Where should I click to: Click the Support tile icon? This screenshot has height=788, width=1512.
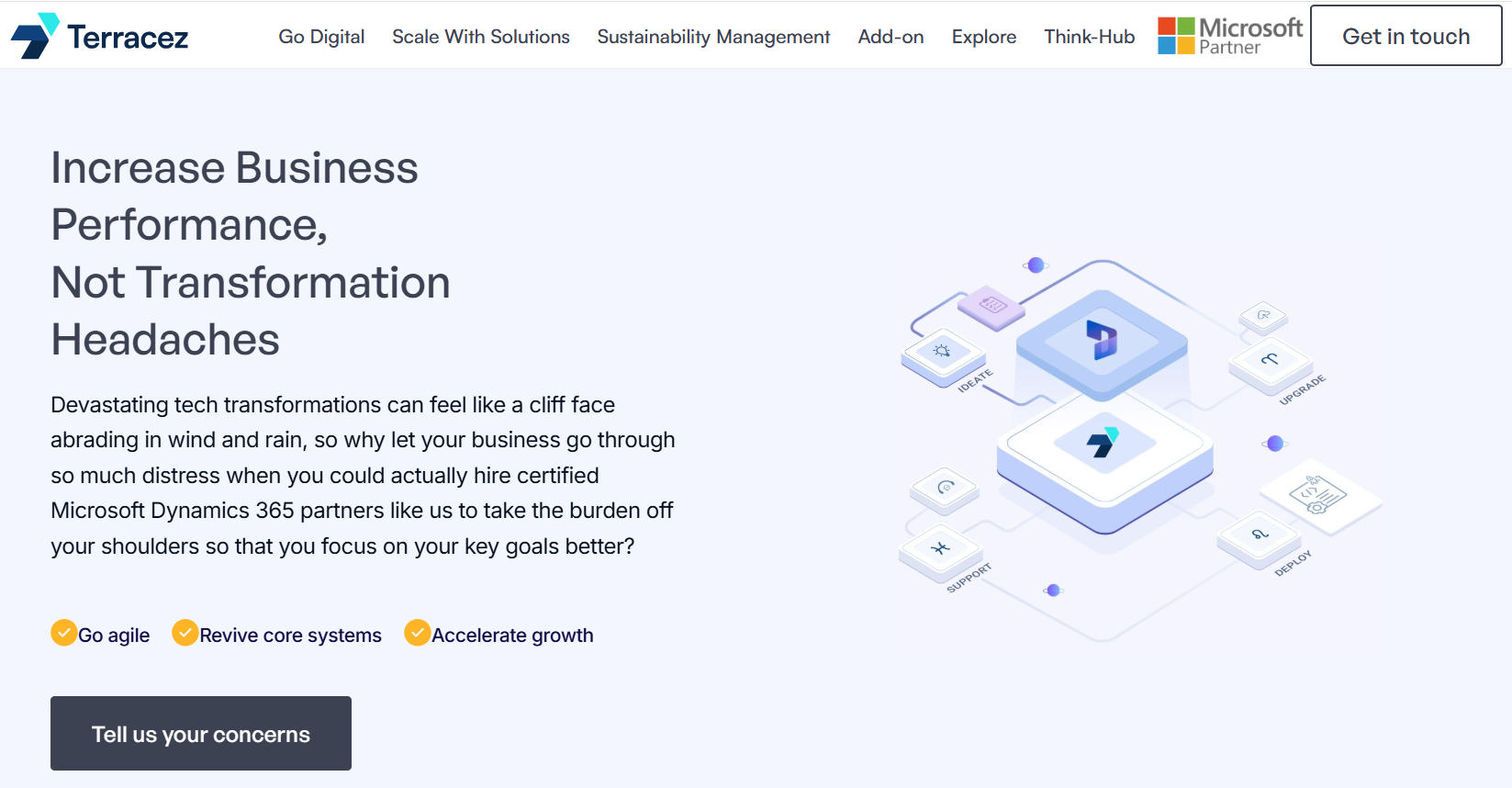click(940, 549)
